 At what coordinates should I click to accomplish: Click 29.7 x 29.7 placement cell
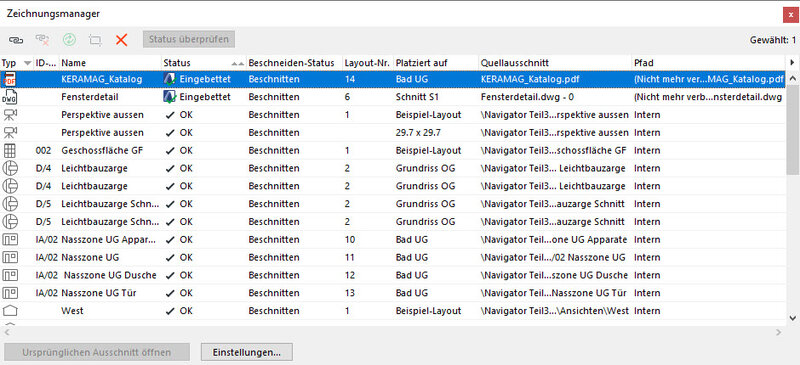tap(418, 133)
